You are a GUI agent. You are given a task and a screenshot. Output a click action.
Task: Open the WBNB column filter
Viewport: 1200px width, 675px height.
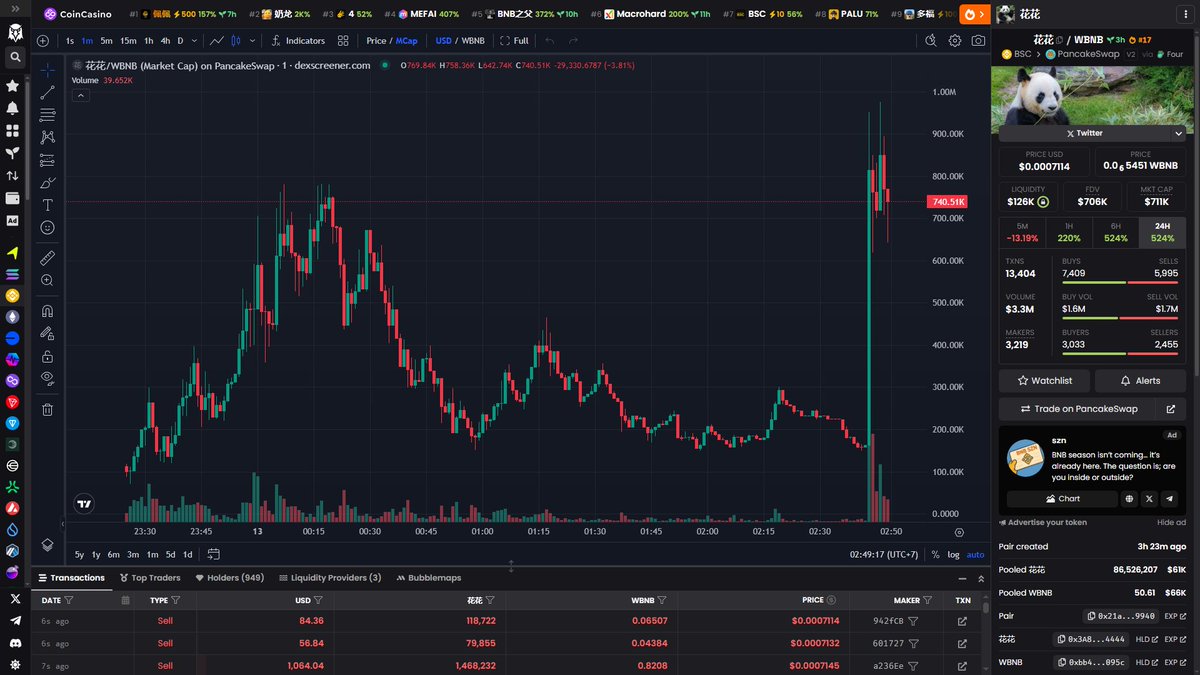tap(663, 600)
